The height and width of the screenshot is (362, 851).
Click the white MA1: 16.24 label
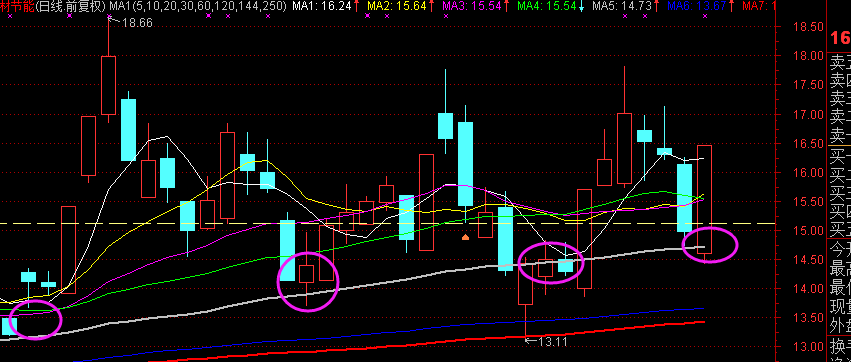322,7
